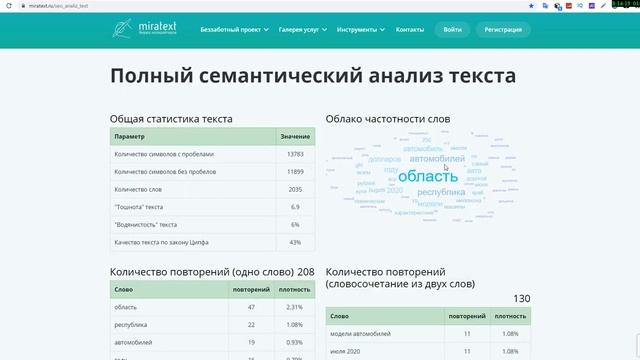This screenshot has width=640, height=360.
Task: Click the республика row in repetitions table
Action: click(x=212, y=324)
